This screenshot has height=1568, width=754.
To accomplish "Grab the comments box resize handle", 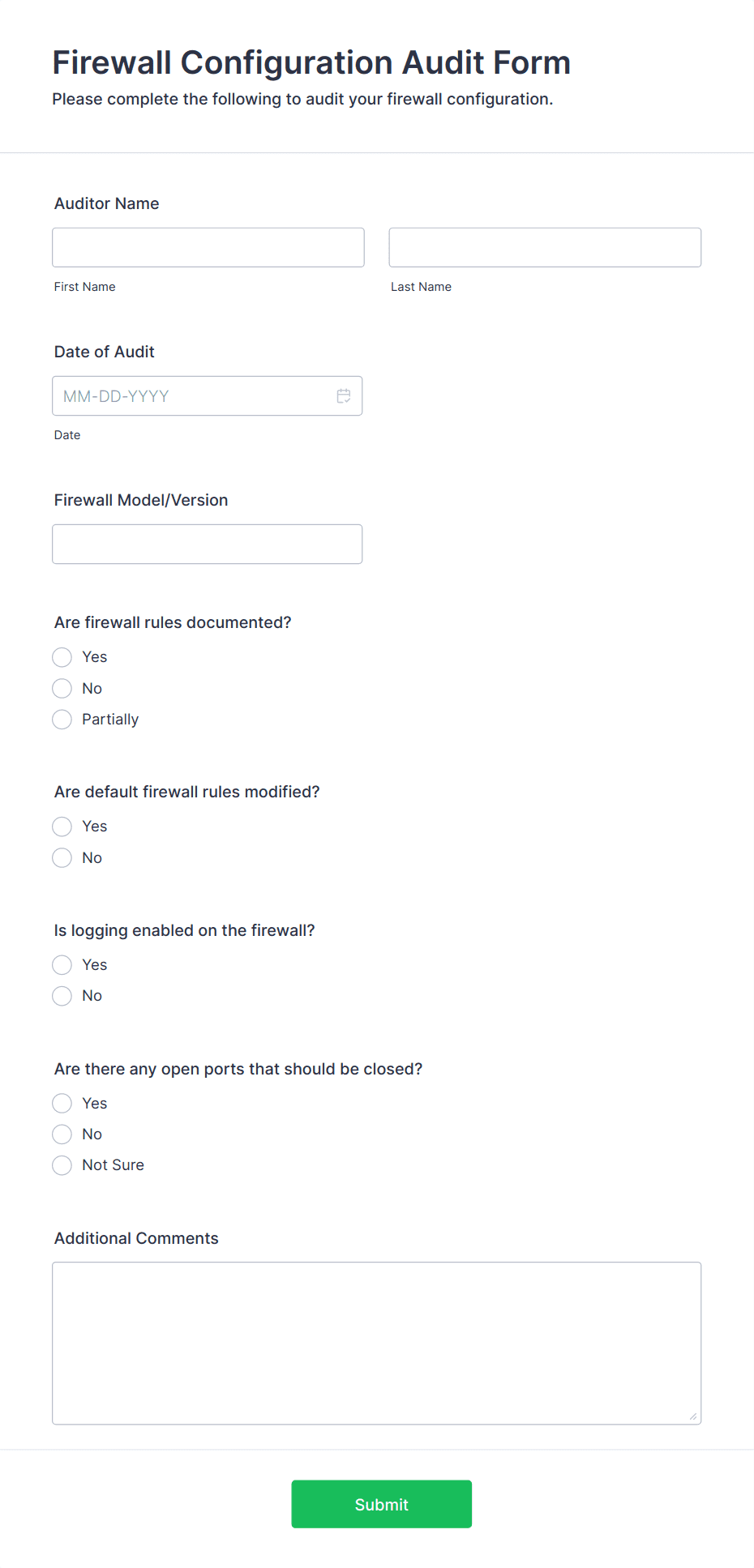I will 692,1416.
